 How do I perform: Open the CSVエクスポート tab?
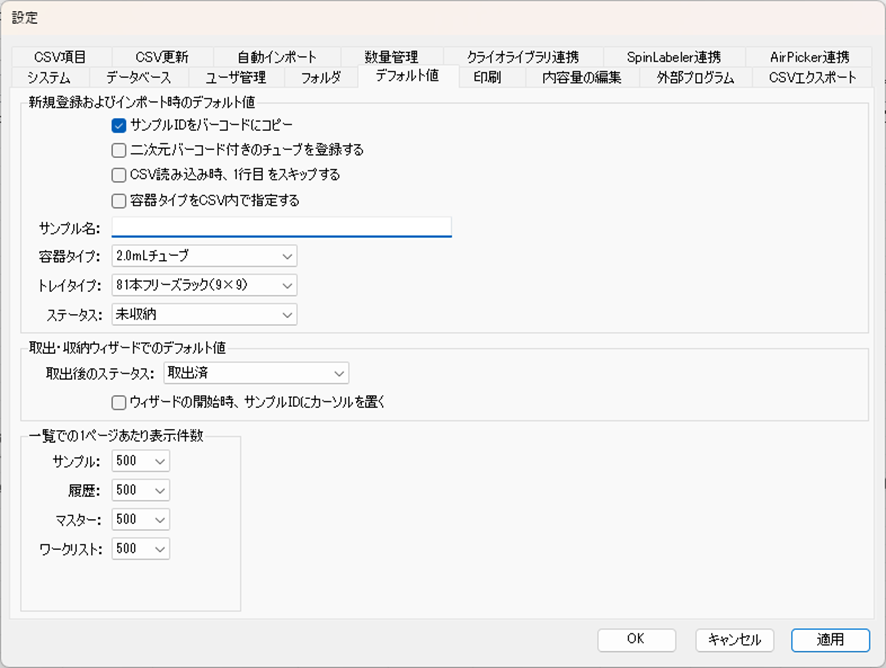(812, 77)
